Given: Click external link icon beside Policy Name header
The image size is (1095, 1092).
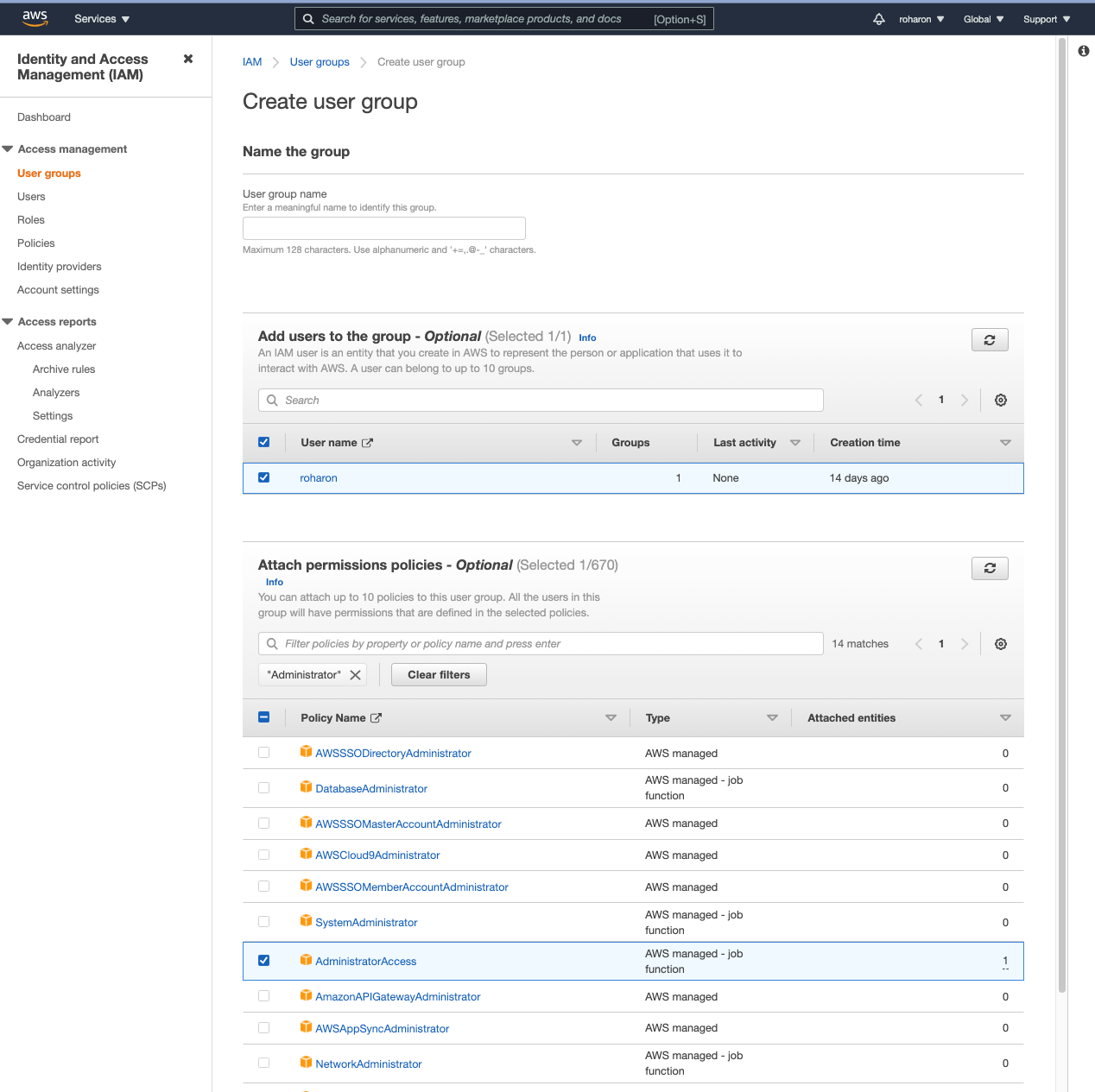Looking at the screenshot, I should pyautogui.click(x=376, y=718).
